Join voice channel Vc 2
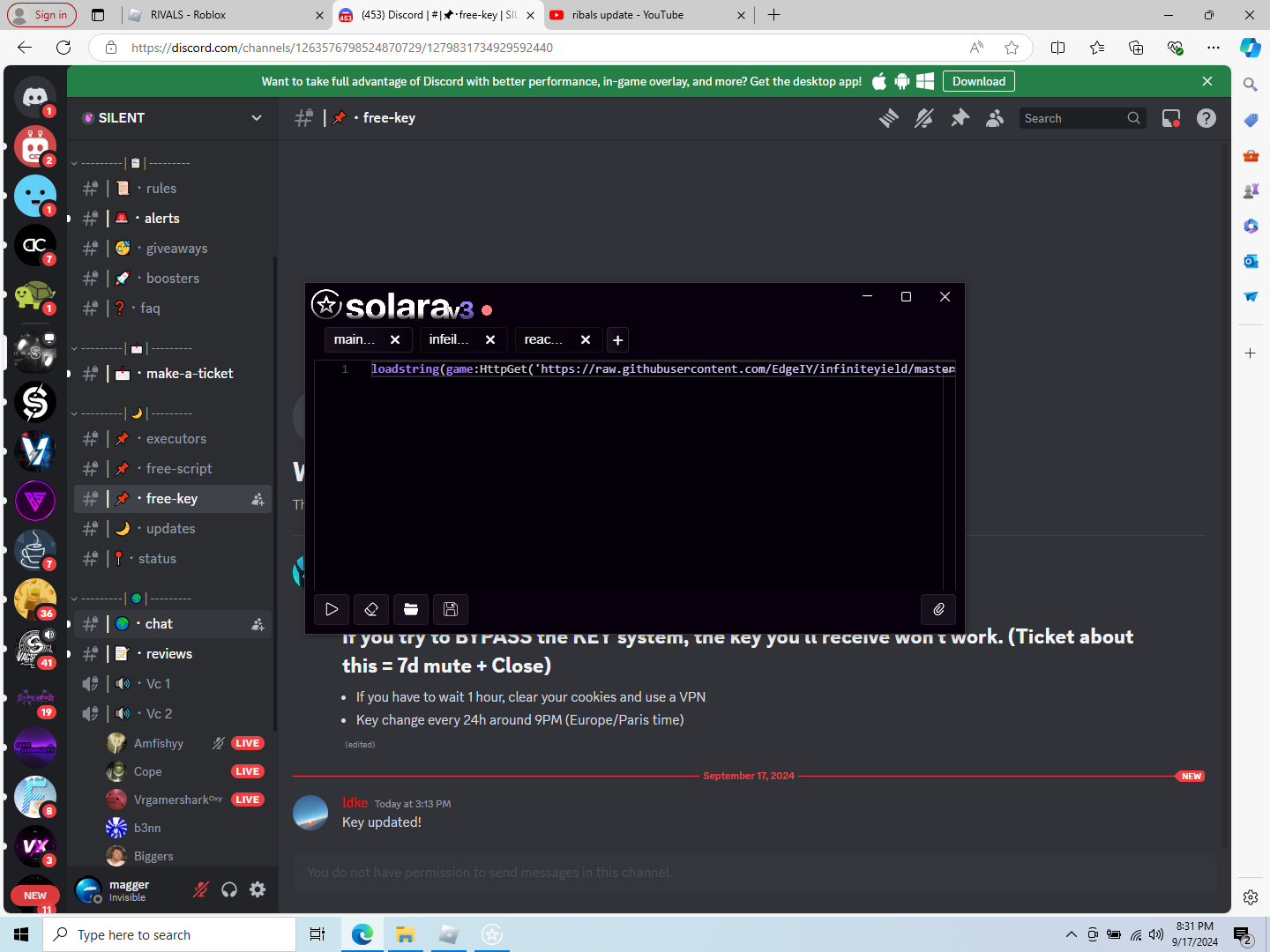1270x952 pixels. pyautogui.click(x=173, y=714)
